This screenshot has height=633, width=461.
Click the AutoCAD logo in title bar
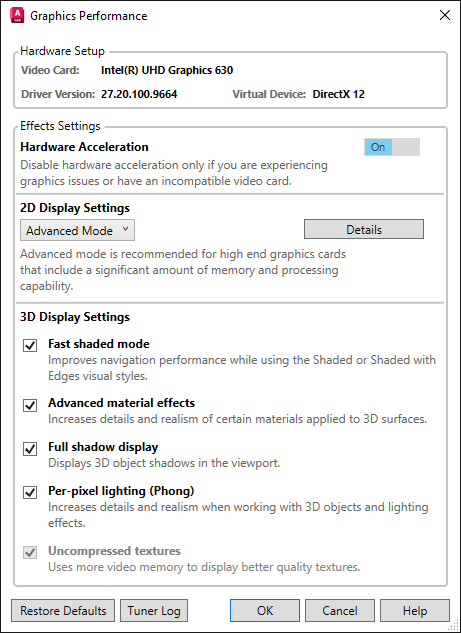(x=17, y=16)
